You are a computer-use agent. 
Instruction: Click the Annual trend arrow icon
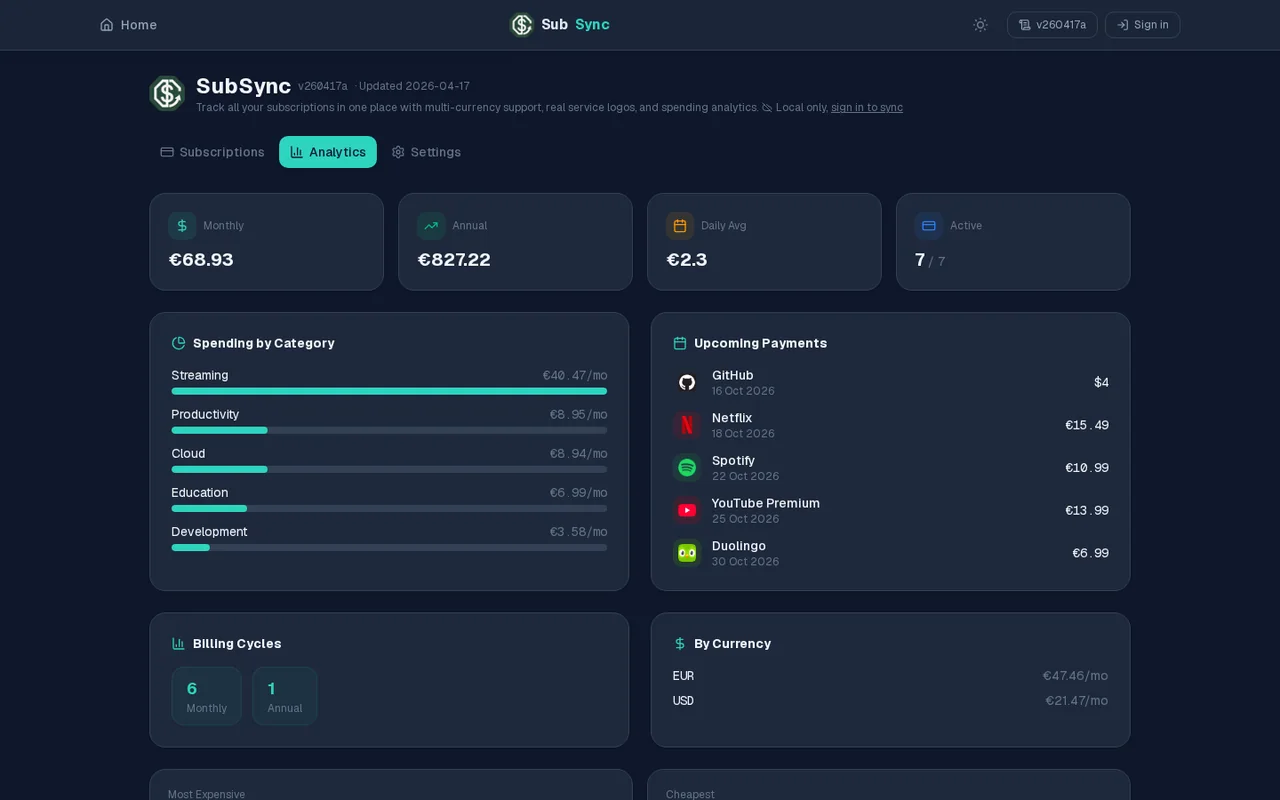[x=431, y=226]
